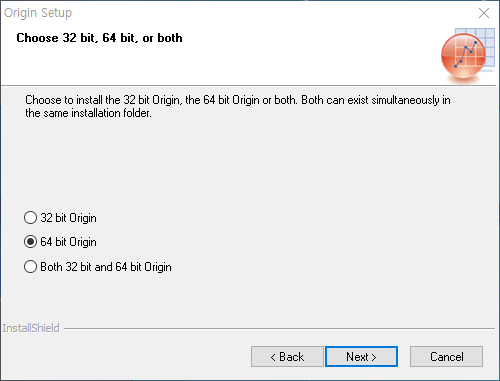Close the Origin Setup window
This screenshot has width=500, height=381.
(484, 13)
